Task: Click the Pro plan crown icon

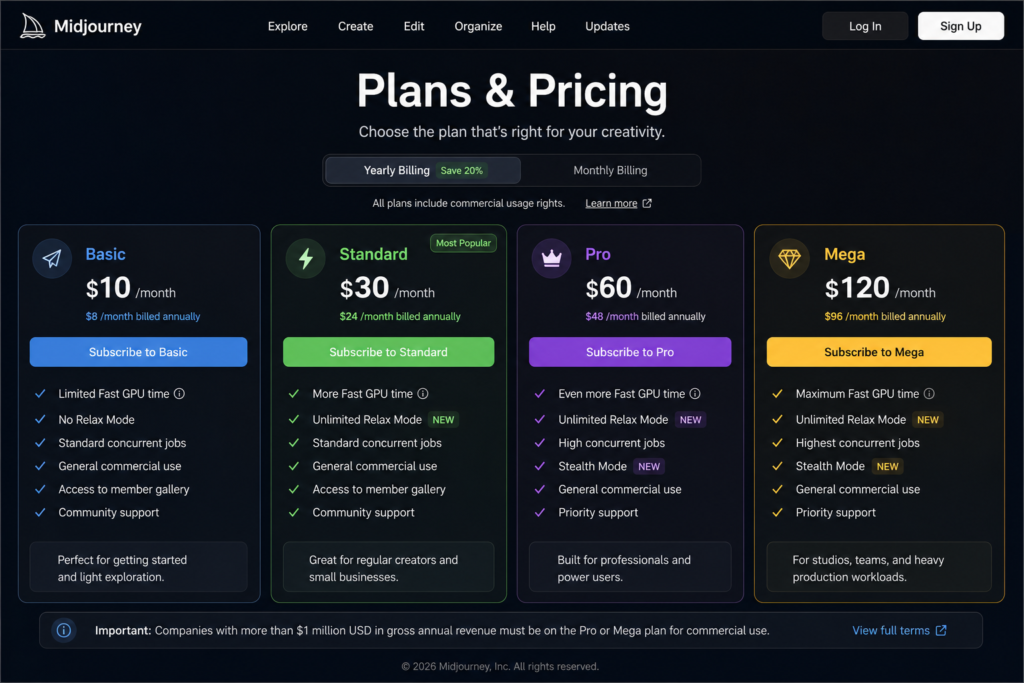Action: (x=551, y=259)
